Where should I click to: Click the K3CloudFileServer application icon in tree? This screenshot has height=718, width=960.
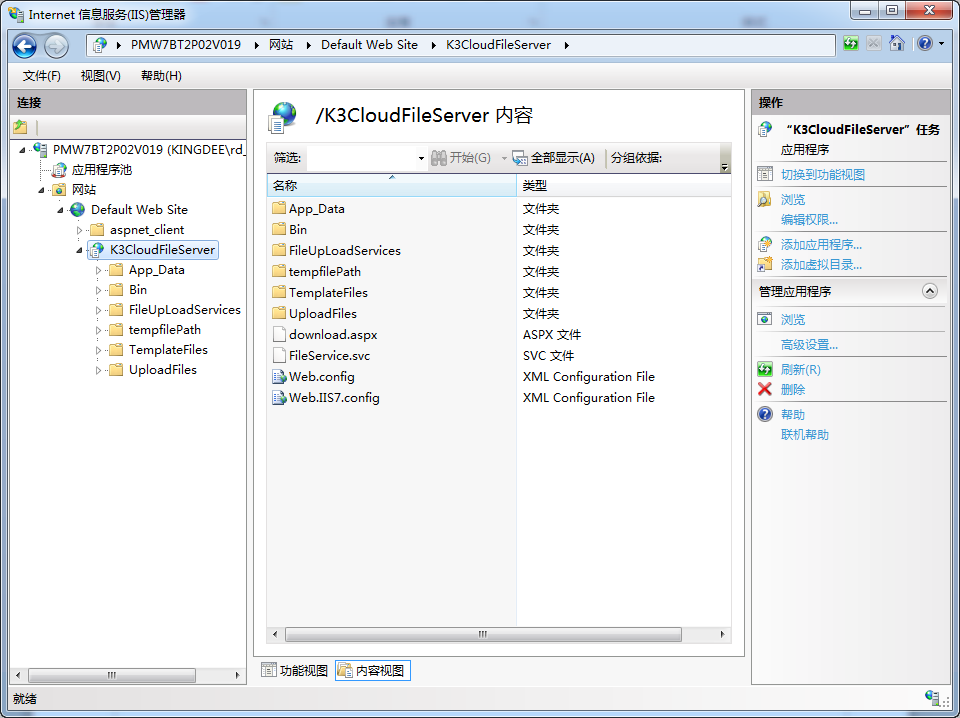(x=97, y=250)
